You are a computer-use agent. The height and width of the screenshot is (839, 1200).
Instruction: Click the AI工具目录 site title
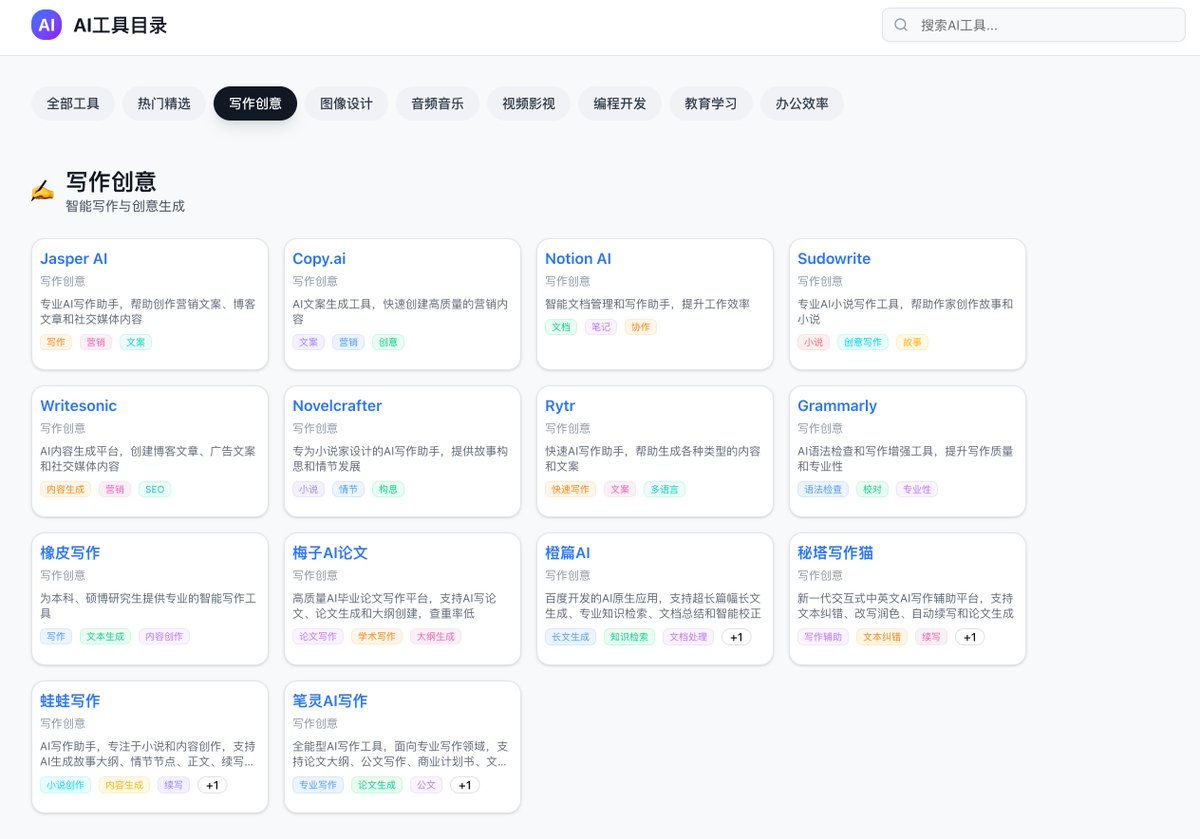(120, 25)
